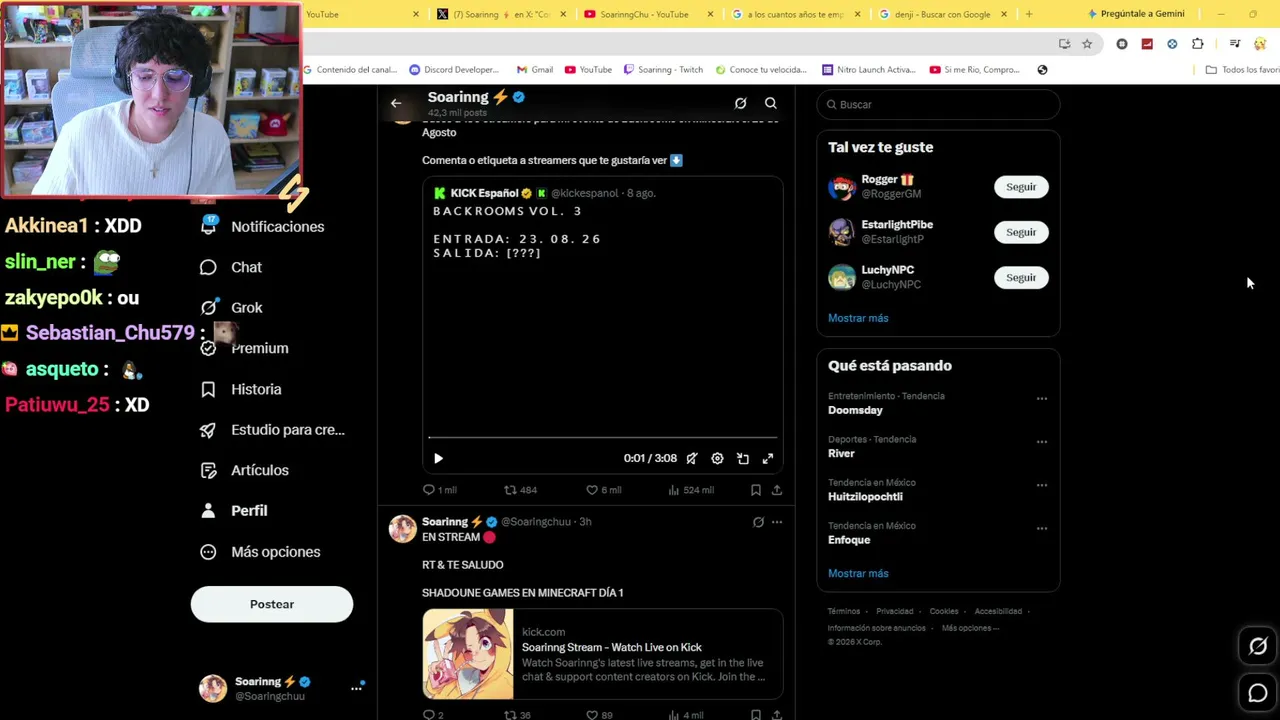Click Mostrar más under Tal vez te guste
This screenshot has width=1280, height=720.
(x=858, y=318)
